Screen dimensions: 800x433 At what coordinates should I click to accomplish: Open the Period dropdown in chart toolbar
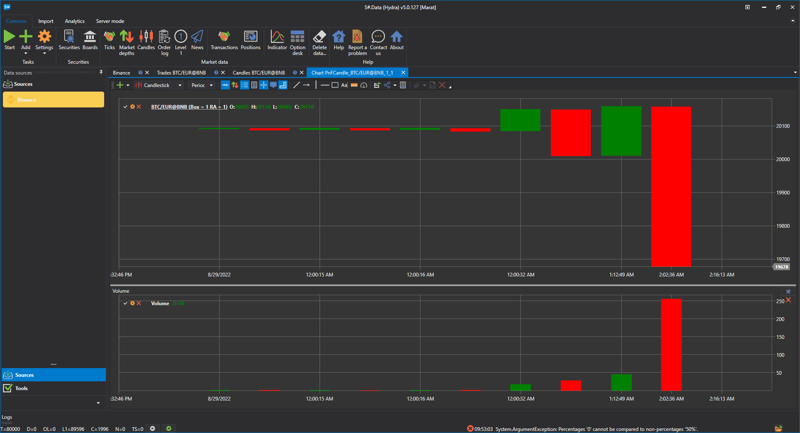pos(202,85)
